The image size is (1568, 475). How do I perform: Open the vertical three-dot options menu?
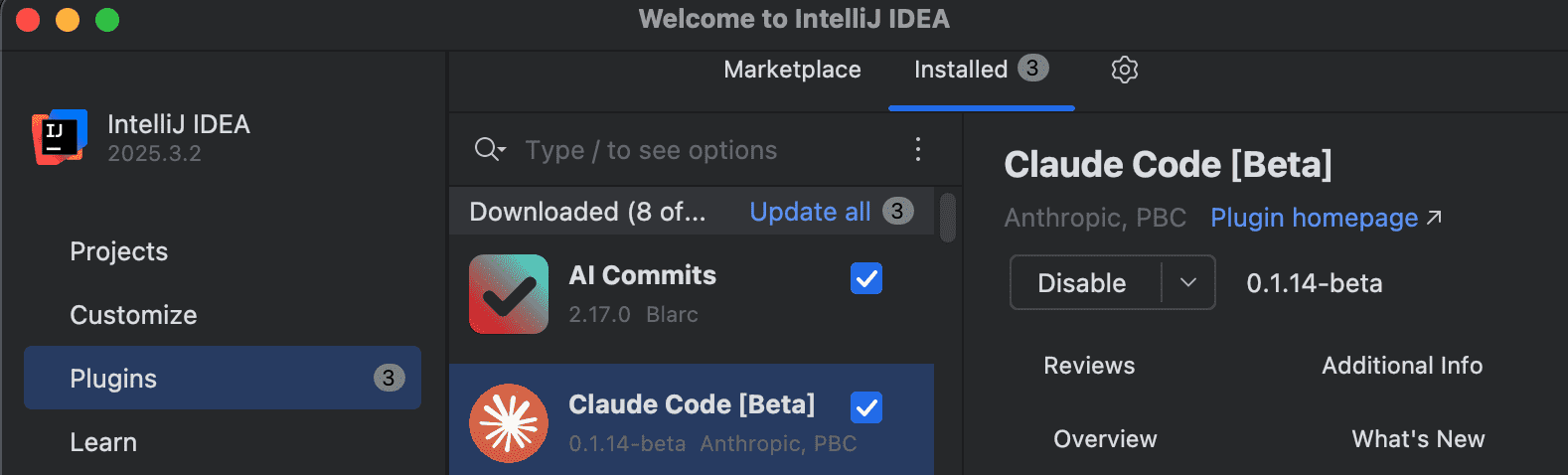pyautogui.click(x=918, y=150)
